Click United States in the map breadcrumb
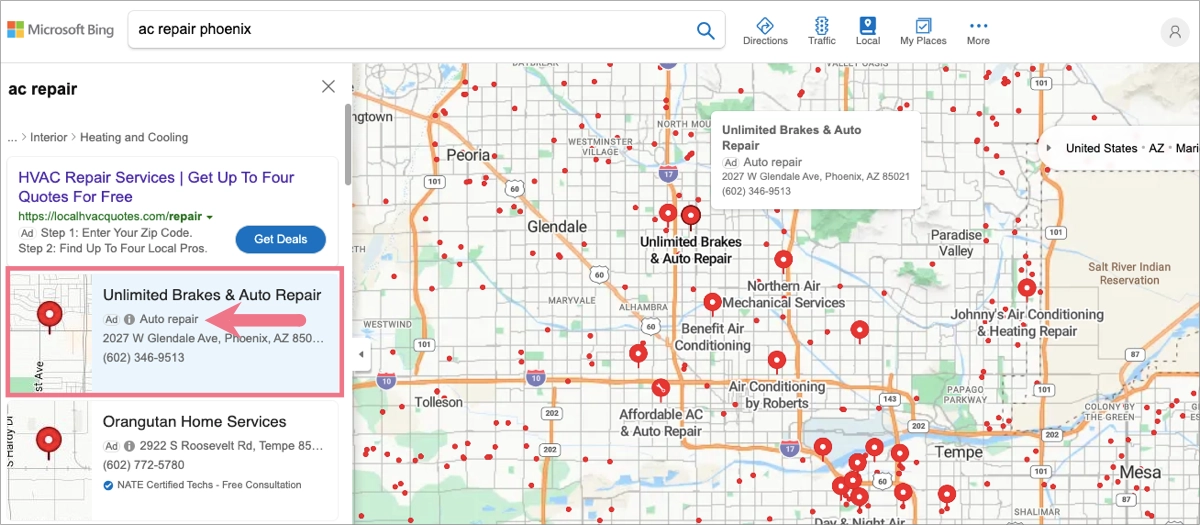Image resolution: width=1200 pixels, height=525 pixels. coord(1101,148)
